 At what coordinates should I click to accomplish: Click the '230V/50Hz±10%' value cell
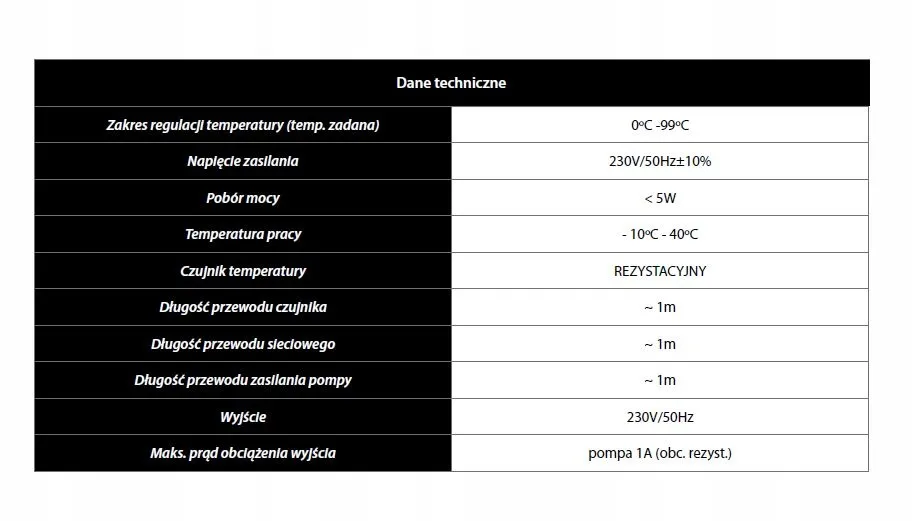660,161
